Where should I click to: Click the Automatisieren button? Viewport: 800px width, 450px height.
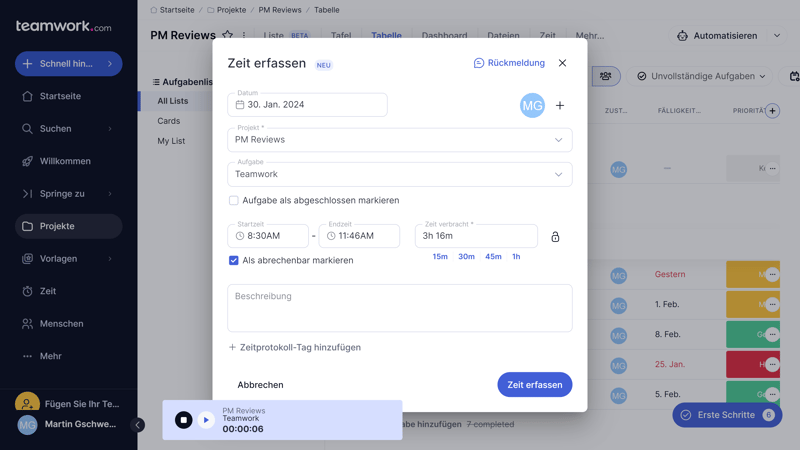(718, 36)
